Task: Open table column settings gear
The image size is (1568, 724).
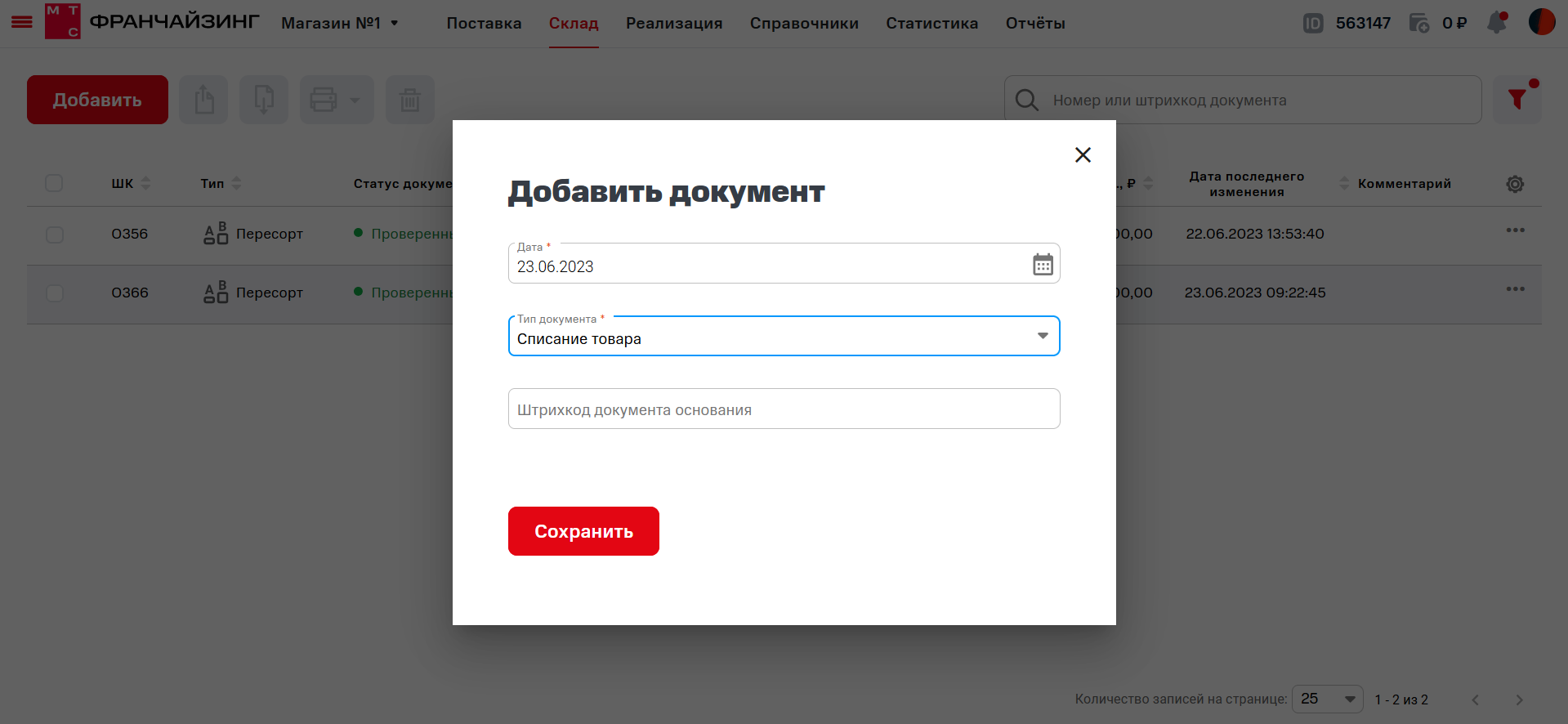Action: coord(1515,184)
